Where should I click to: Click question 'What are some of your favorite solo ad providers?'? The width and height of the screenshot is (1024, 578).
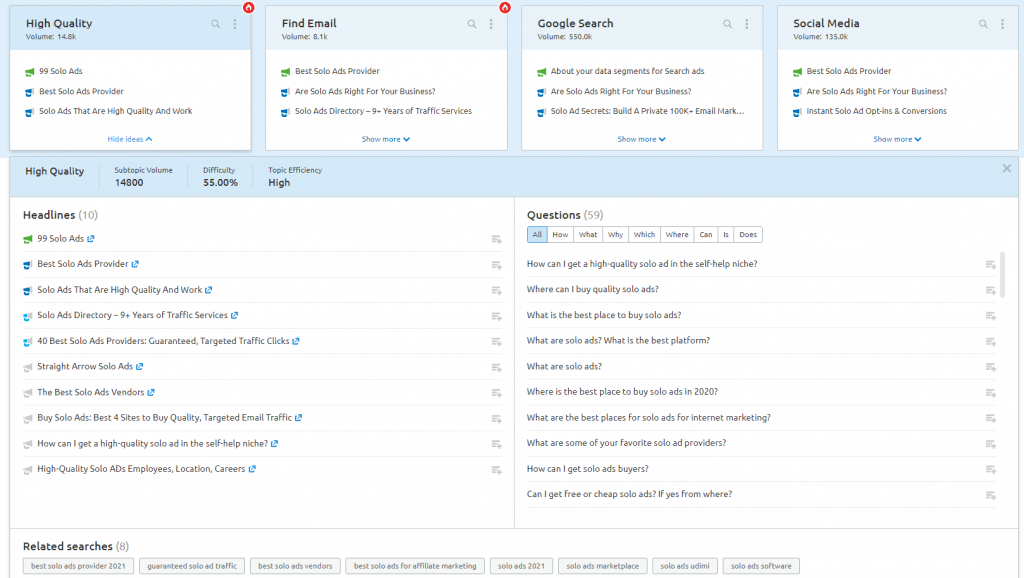pyautogui.click(x=626, y=443)
